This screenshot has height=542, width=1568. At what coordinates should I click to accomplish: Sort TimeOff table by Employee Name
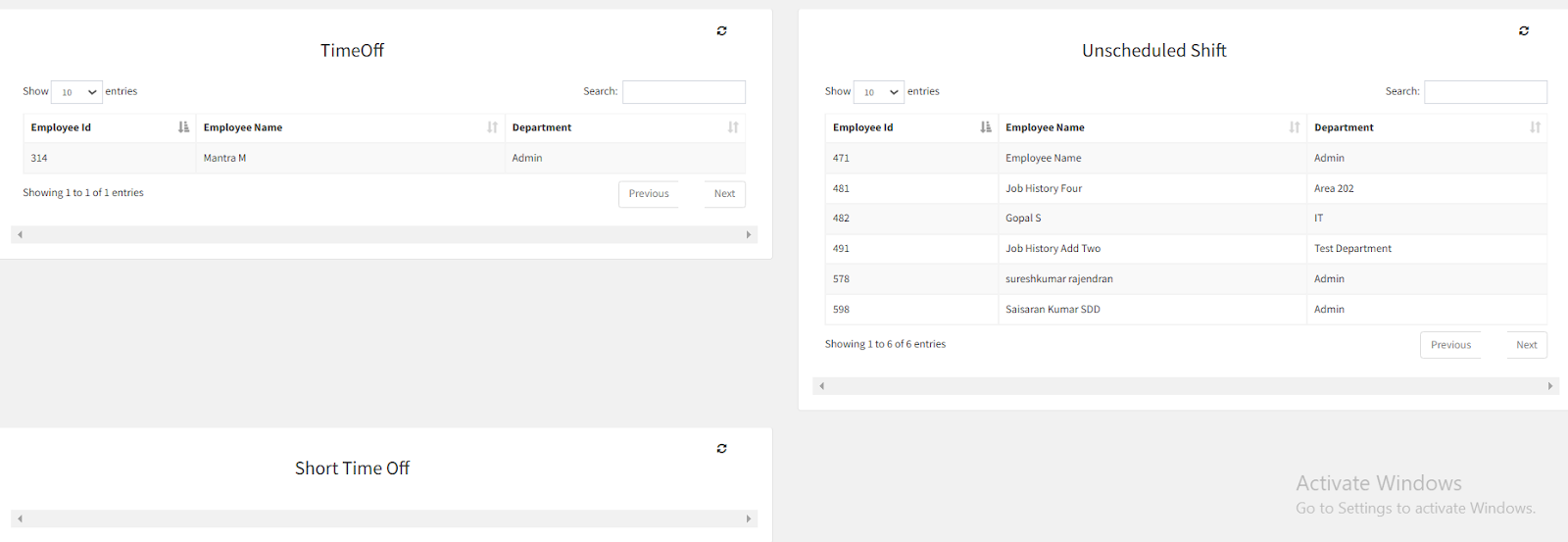(350, 127)
